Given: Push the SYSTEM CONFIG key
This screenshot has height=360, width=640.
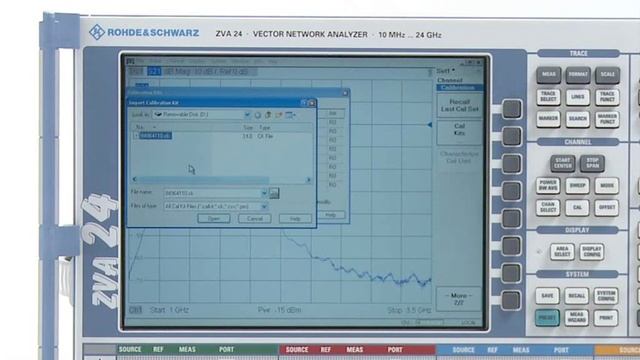Looking at the screenshot, I should 606,296.
